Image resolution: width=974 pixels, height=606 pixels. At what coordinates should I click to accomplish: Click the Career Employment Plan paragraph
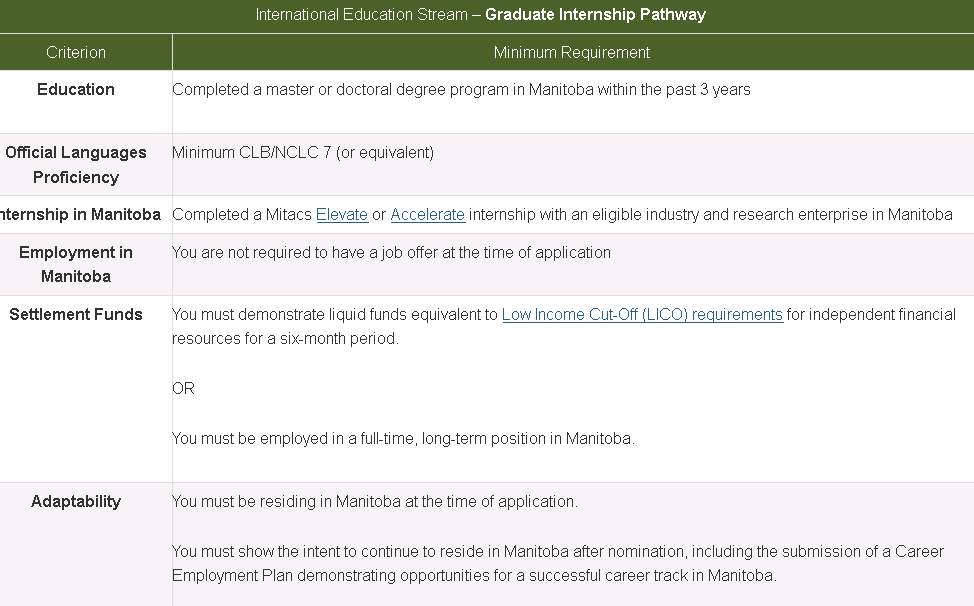[x=558, y=564]
